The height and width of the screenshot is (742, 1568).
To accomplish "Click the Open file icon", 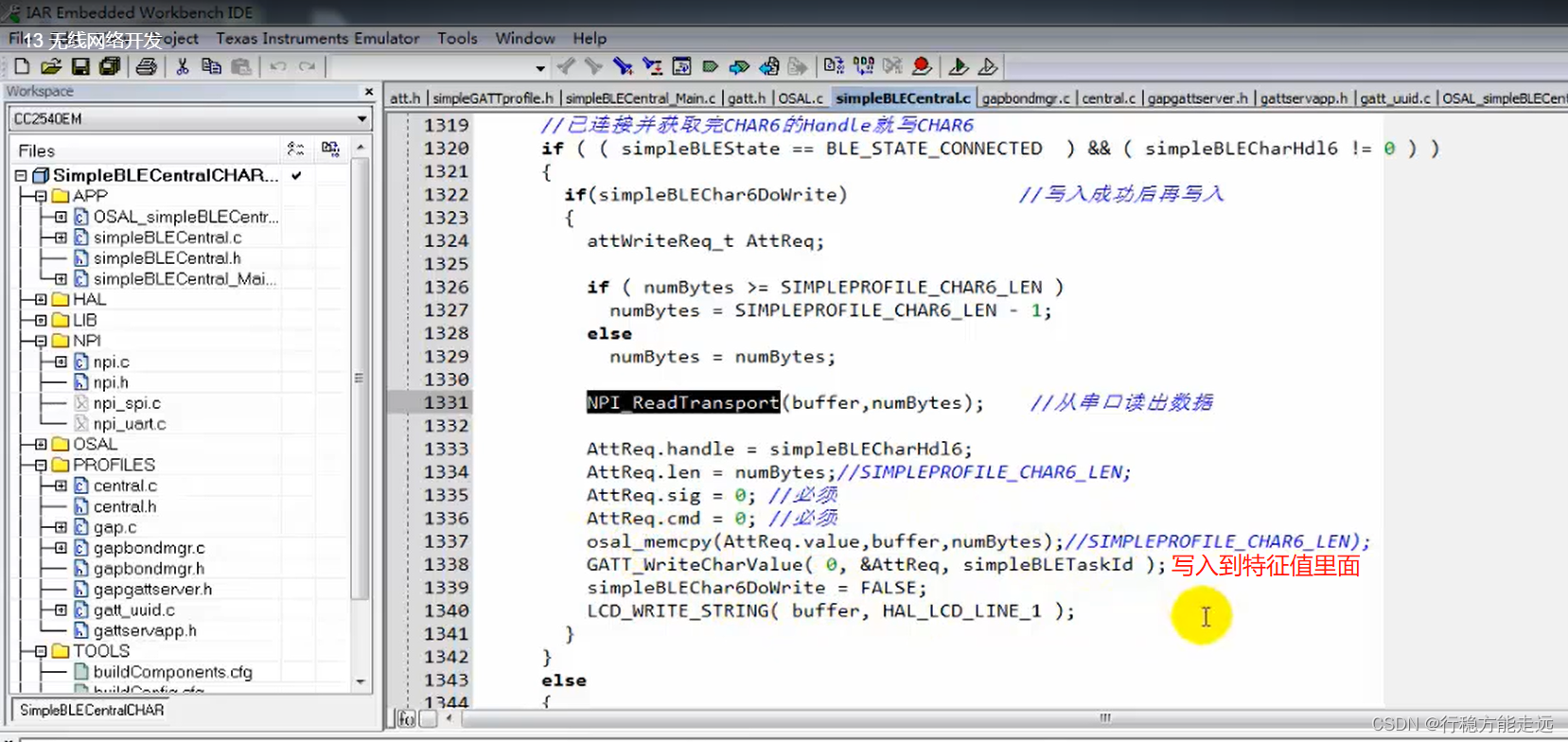I will (x=51, y=66).
